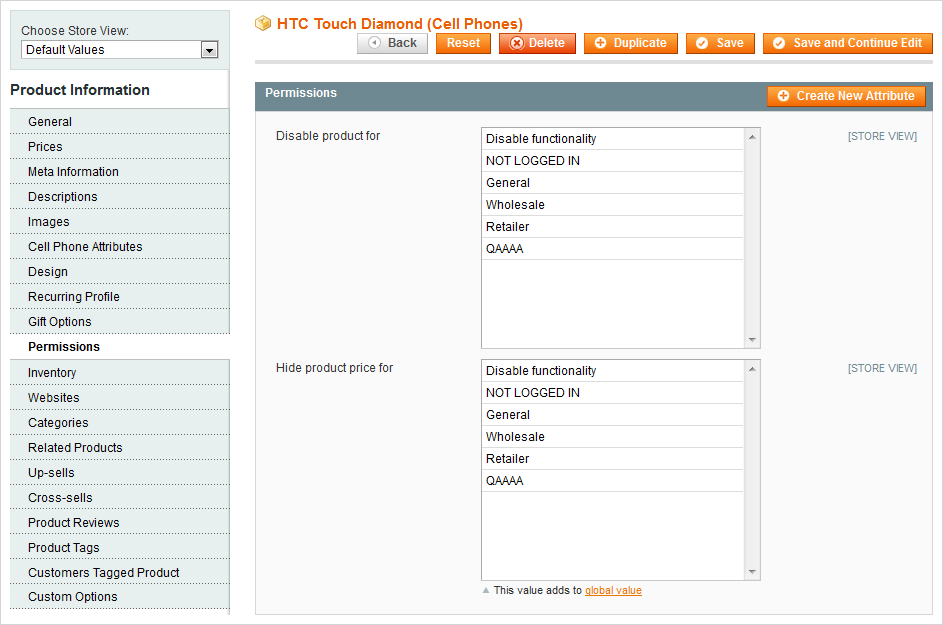Open the Related Products tab

[120, 448]
